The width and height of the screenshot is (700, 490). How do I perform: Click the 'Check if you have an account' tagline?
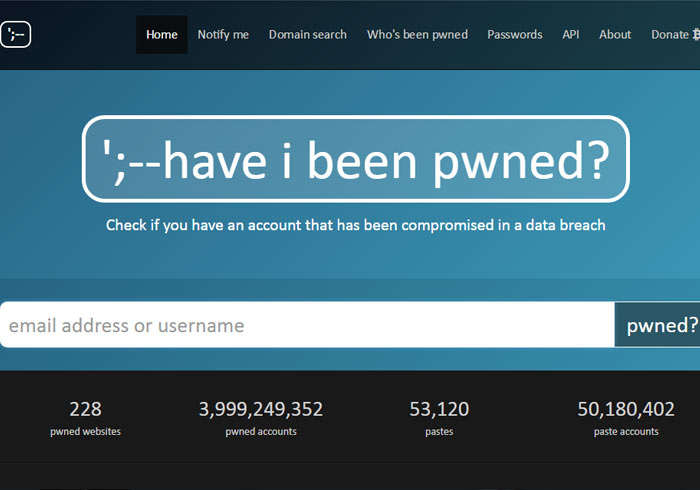[x=356, y=225]
